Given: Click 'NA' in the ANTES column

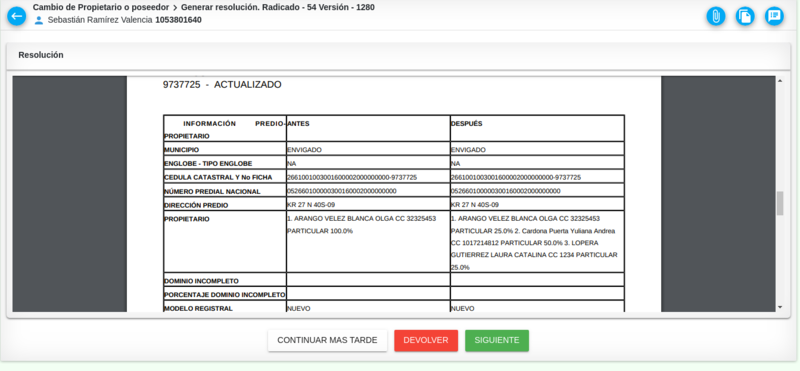Looking at the screenshot, I should coord(291,164).
